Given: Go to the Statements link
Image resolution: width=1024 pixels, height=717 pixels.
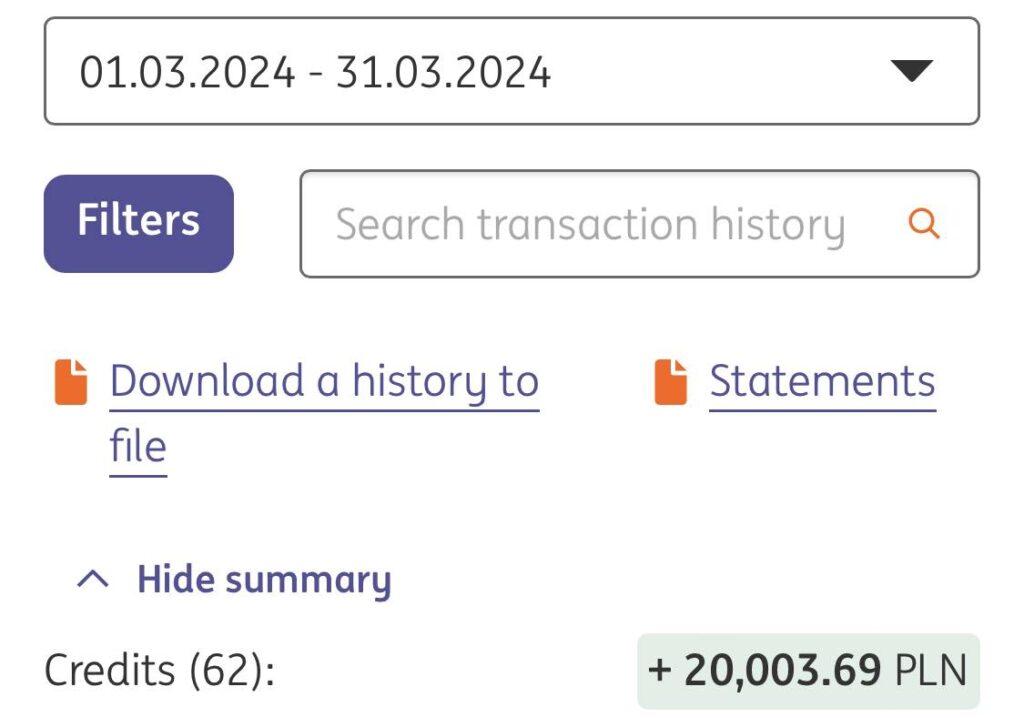Looking at the screenshot, I should pos(822,382).
